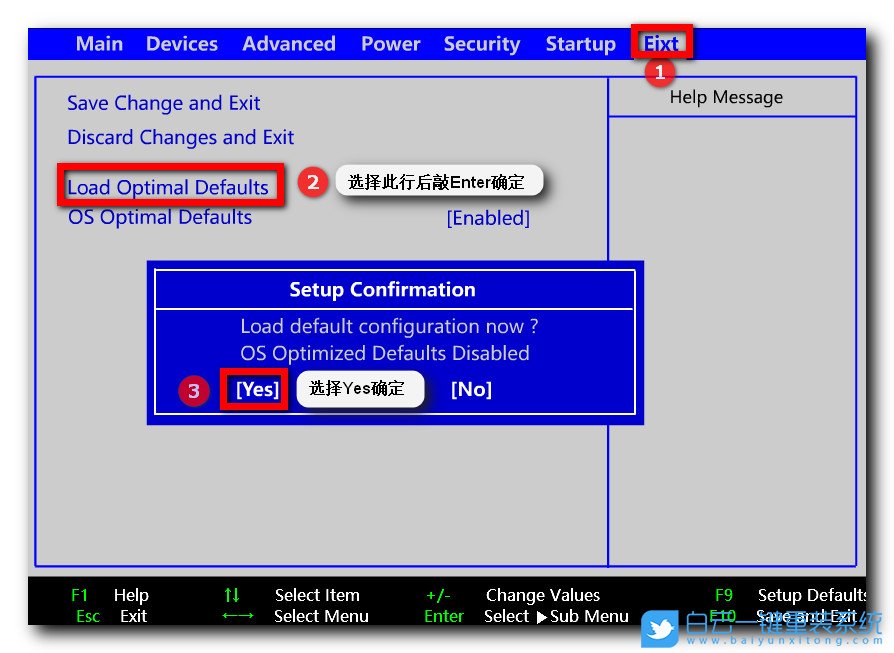This screenshot has width=894, height=653.
Task: Click the up-down arrows Select Item icon
Action: pyautogui.click(x=232, y=595)
